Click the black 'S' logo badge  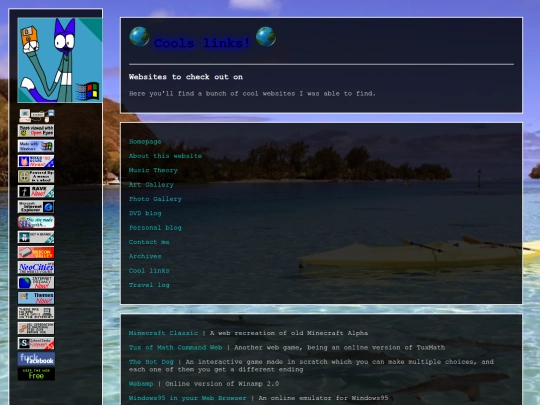point(36,343)
